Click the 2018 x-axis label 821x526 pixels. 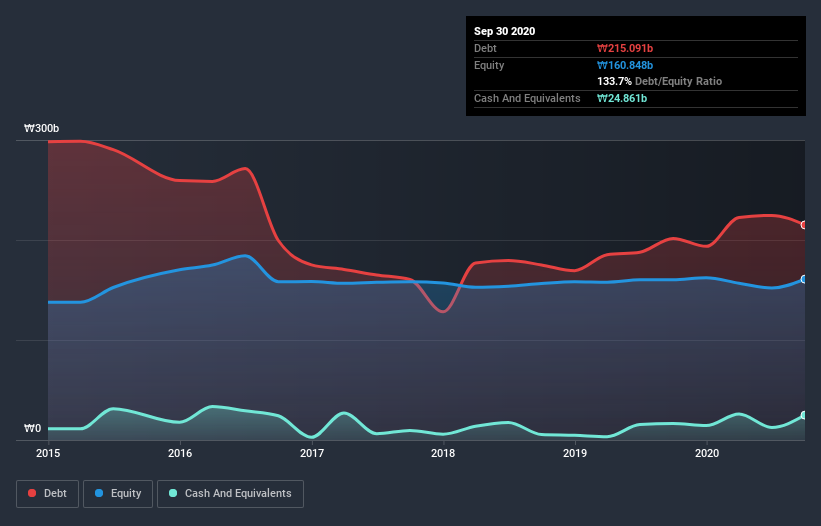[x=443, y=453]
